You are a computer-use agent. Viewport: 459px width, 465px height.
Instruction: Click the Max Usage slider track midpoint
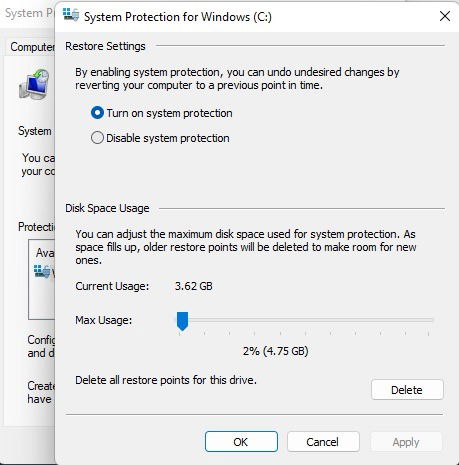304,320
